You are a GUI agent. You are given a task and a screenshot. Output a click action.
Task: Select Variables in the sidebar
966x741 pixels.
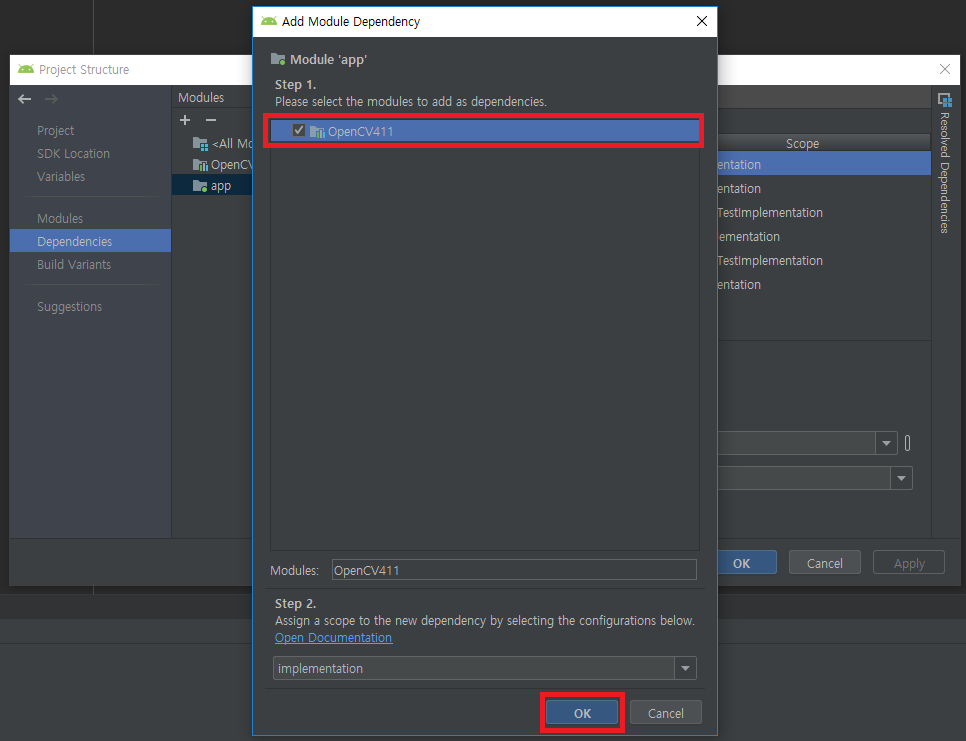(61, 176)
